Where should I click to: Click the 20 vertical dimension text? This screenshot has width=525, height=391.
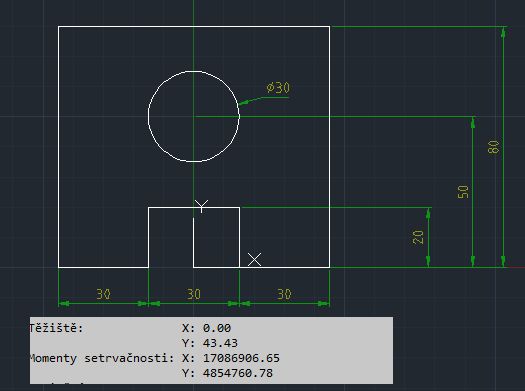pyautogui.click(x=418, y=237)
